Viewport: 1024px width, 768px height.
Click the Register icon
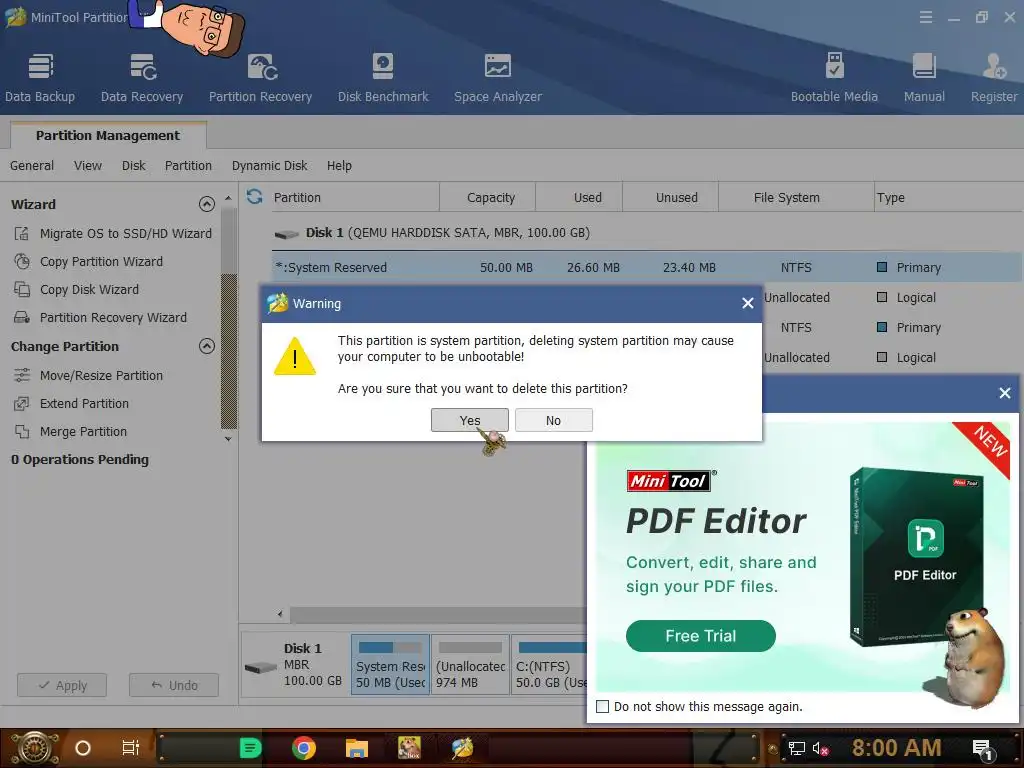pyautogui.click(x=993, y=78)
